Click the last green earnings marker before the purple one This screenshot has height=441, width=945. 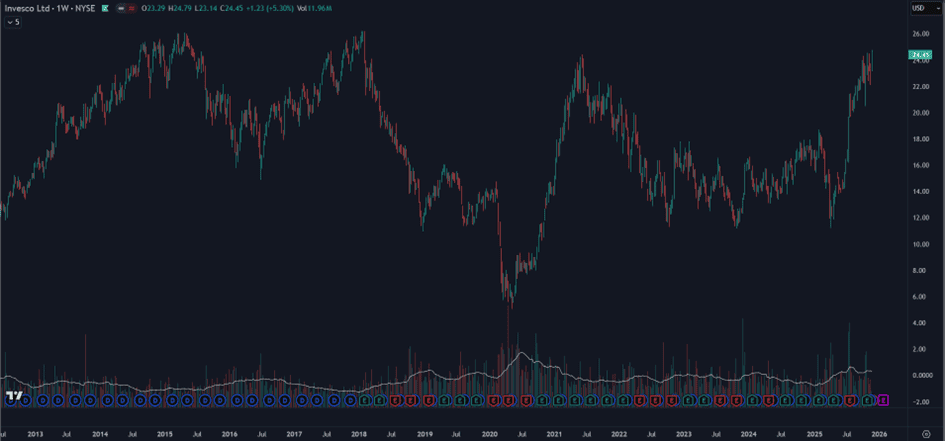coord(867,400)
